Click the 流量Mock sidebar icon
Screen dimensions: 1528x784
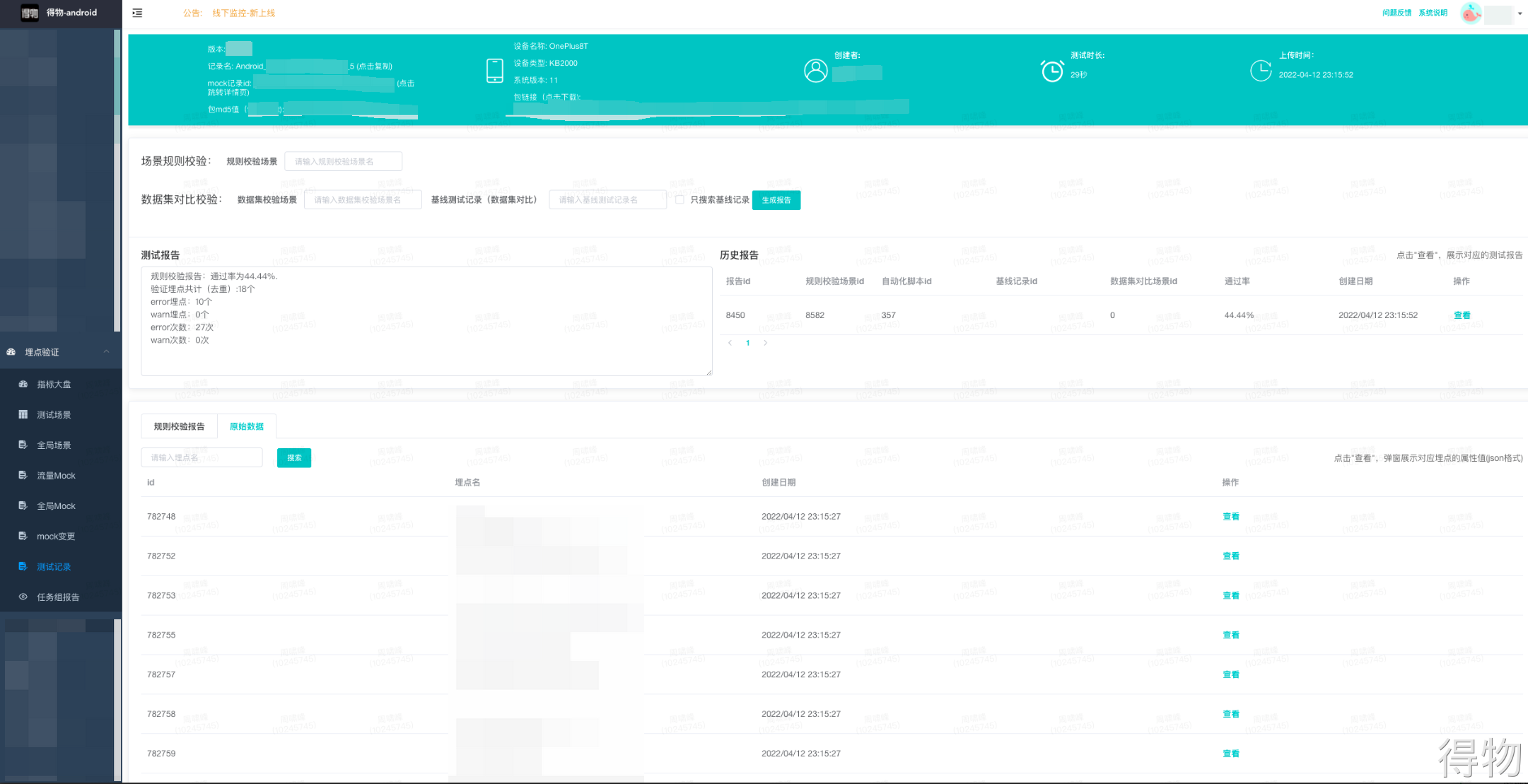coord(23,475)
